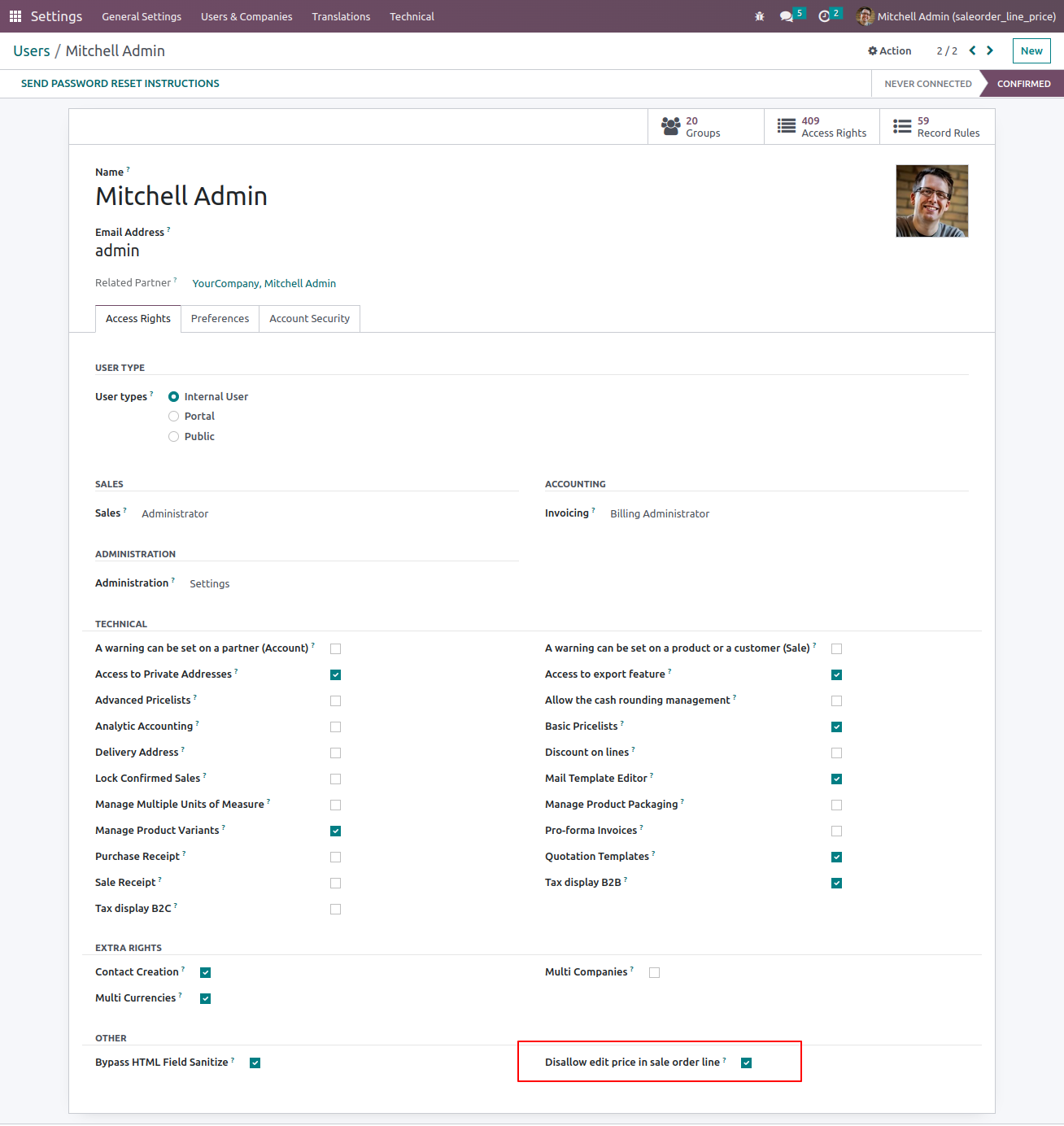
Task: Click the Settings app title
Action: [x=56, y=16]
